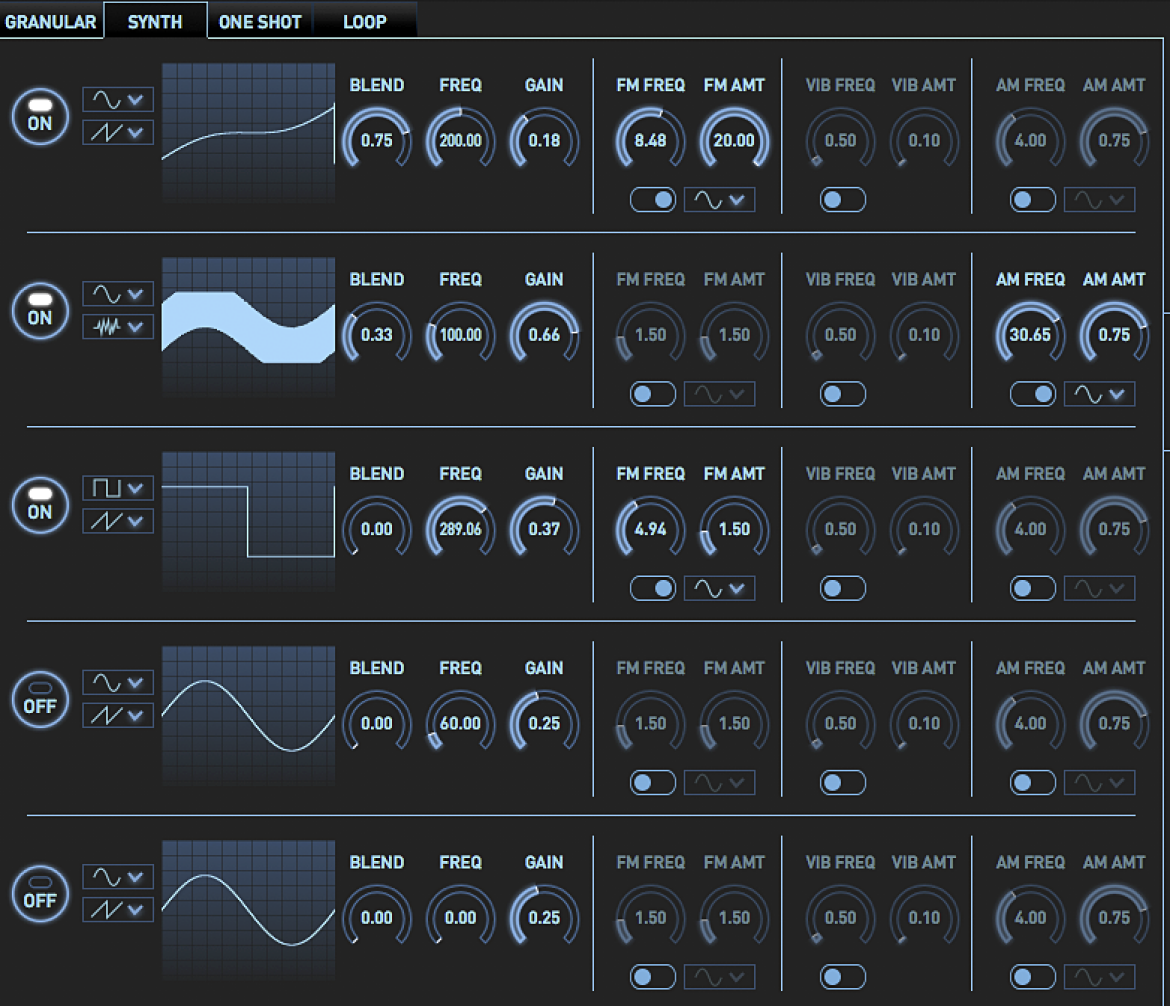Open fourth oscillator sine waveform dropdown

click(118, 682)
